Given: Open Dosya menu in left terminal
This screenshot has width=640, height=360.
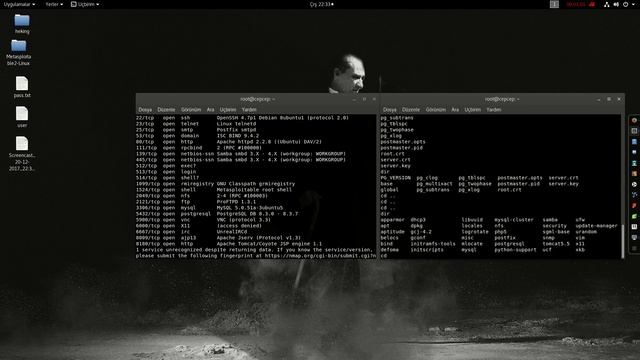Looking at the screenshot, I should coord(145,110).
